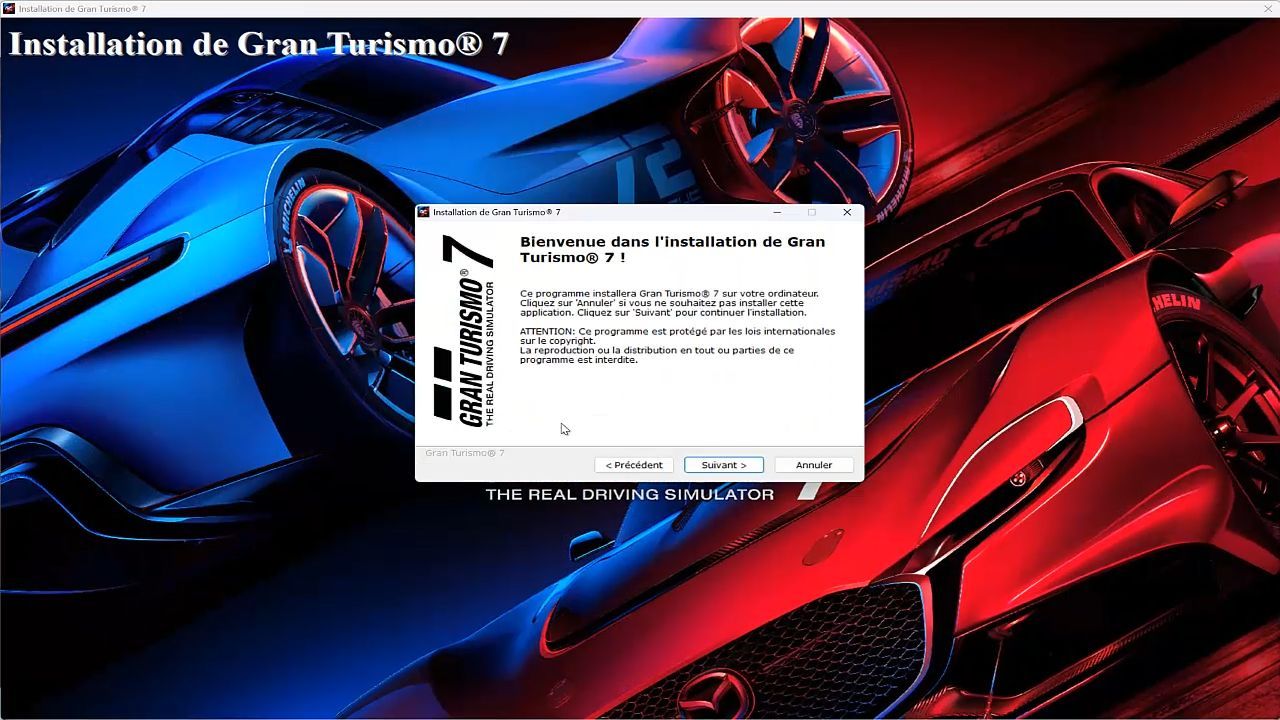The width and height of the screenshot is (1280, 720).
Task: Minimize the installer dialog window
Action: click(778, 212)
